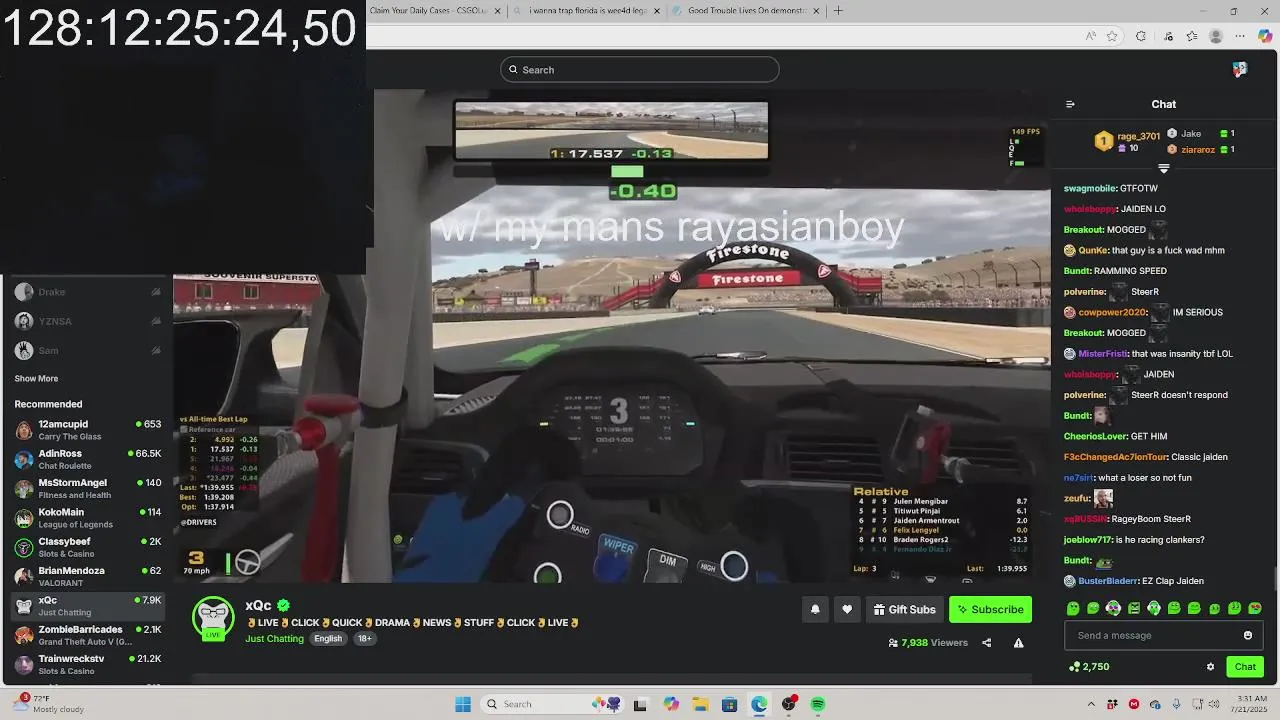Switch to Claim Your Daily Cases tab
Image resolution: width=1280 pixels, height=720 pixels.
click(x=436, y=10)
